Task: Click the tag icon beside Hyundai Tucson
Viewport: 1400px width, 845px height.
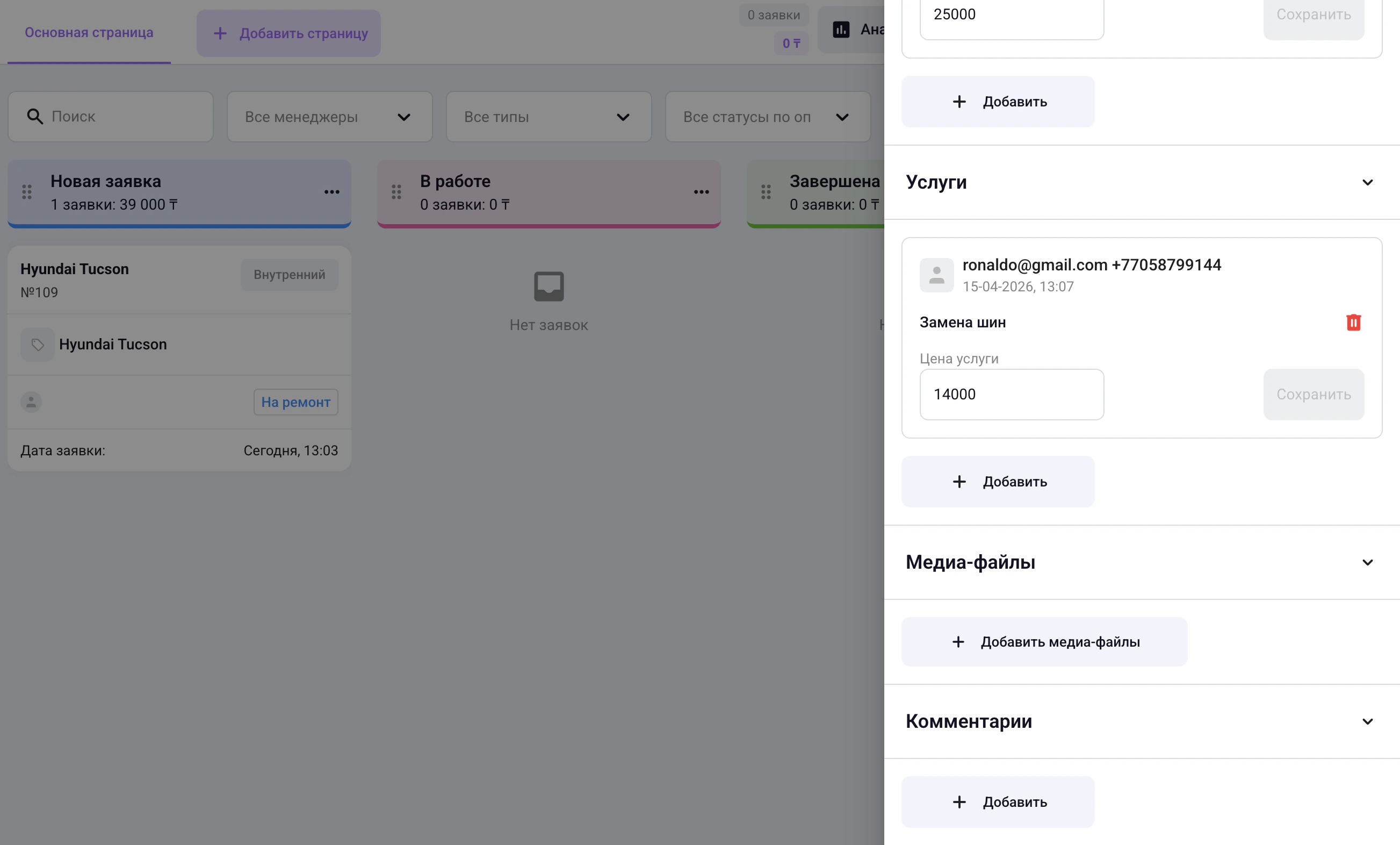Action: [x=38, y=345]
